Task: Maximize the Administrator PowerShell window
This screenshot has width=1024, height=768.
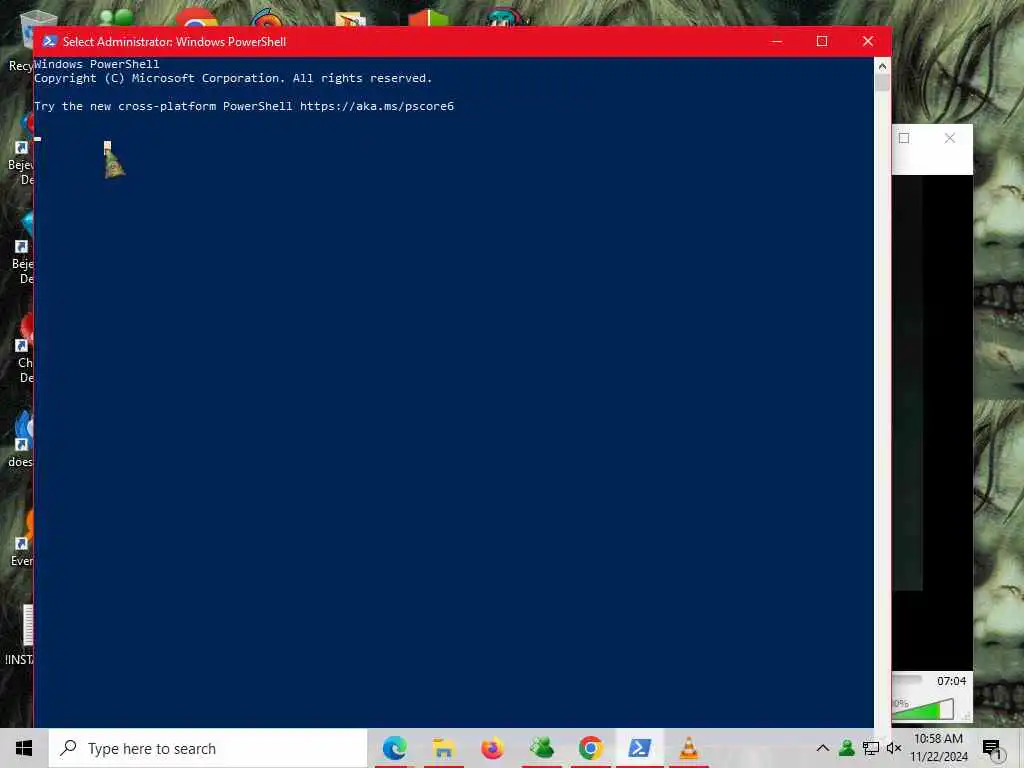Action: click(x=822, y=41)
